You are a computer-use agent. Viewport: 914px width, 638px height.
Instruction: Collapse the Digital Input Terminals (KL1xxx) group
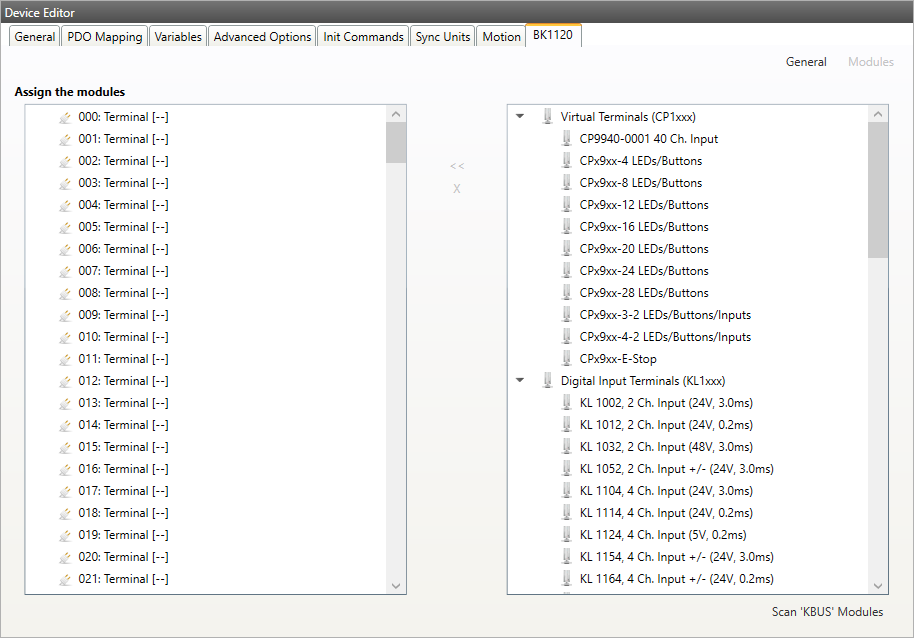coord(520,381)
